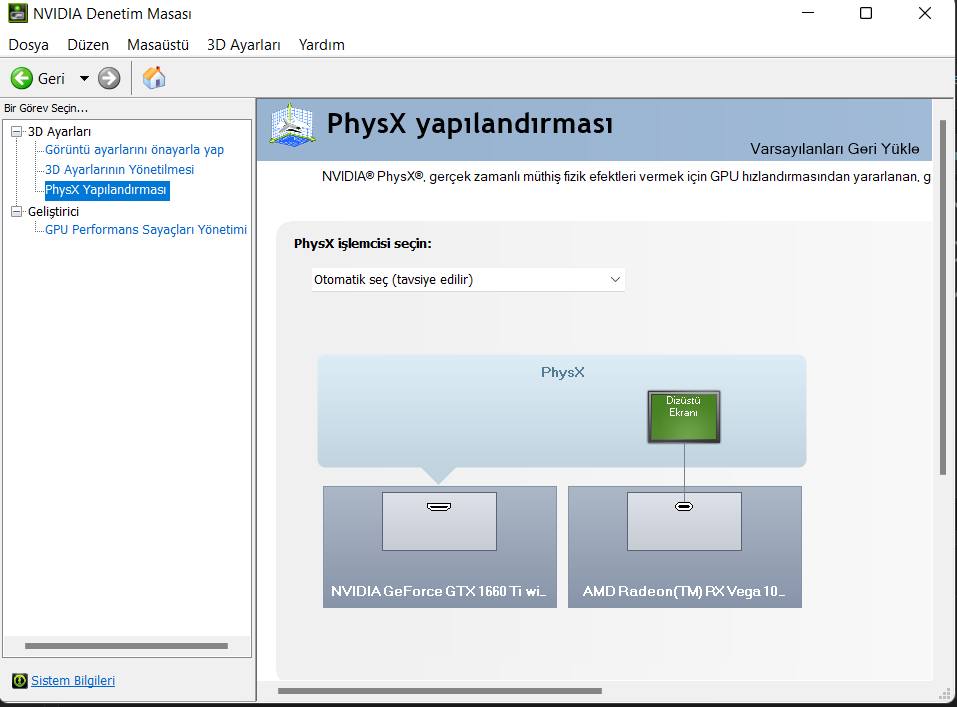Open the Masaüstü menu

click(x=158, y=45)
